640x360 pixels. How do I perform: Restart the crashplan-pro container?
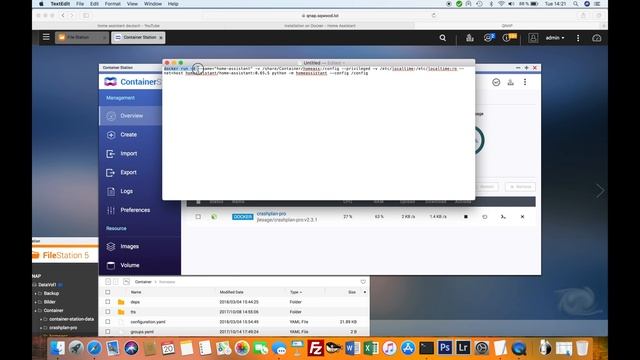pyautogui.click(x=484, y=217)
